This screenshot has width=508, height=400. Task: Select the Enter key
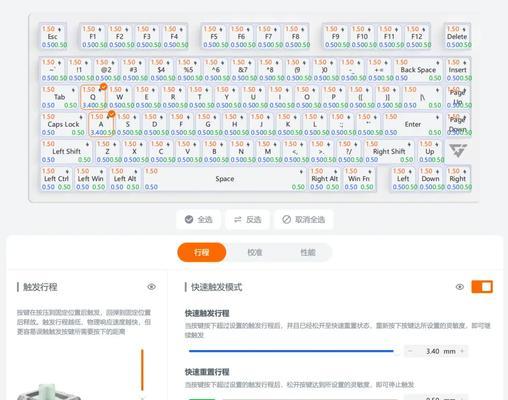tap(413, 124)
